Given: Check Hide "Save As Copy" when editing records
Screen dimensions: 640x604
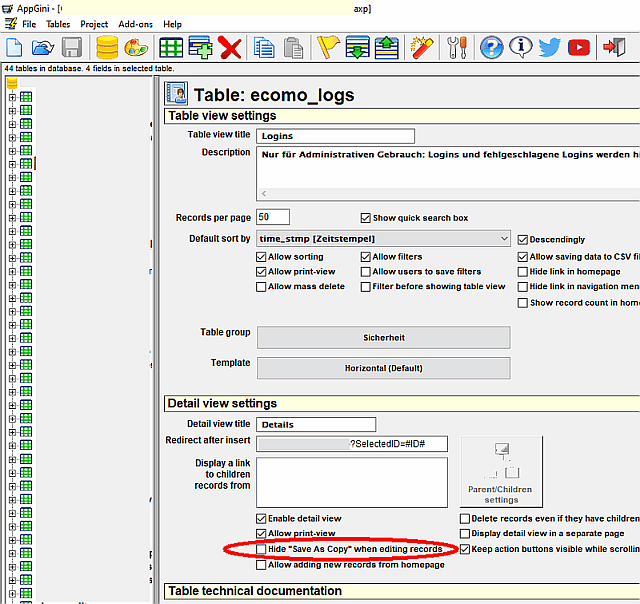Looking at the screenshot, I should coord(261,549).
